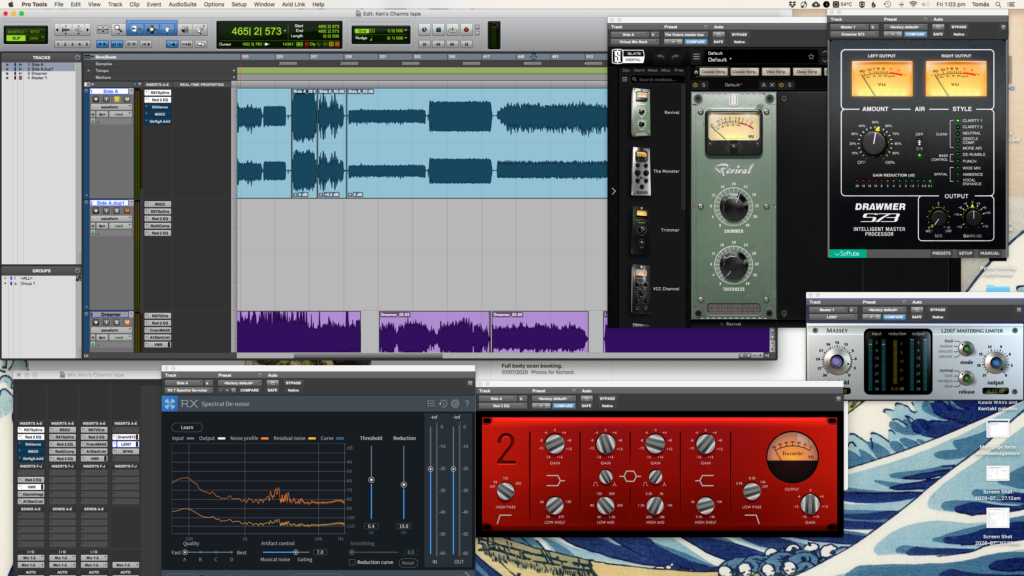Click the Wi-Fi icon in macOS menu bar
Screen dimensions: 1024x576
(913, 5)
